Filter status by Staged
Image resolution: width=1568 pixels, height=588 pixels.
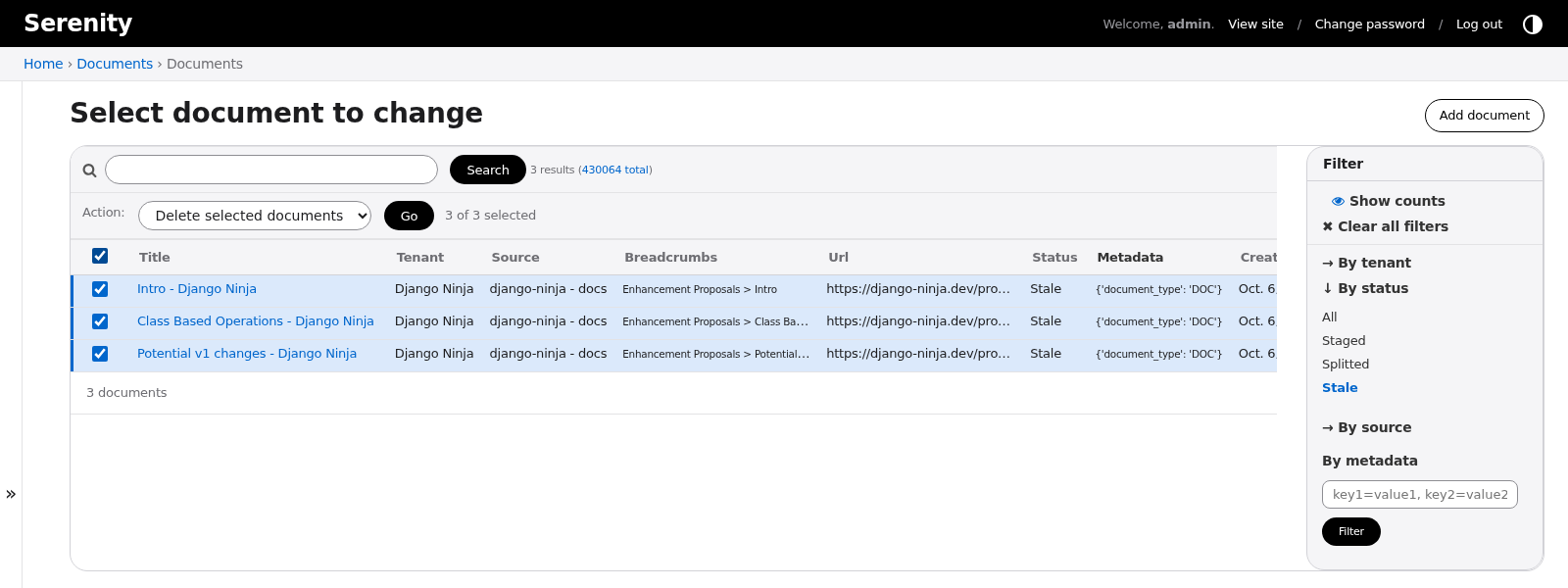pos(1344,340)
